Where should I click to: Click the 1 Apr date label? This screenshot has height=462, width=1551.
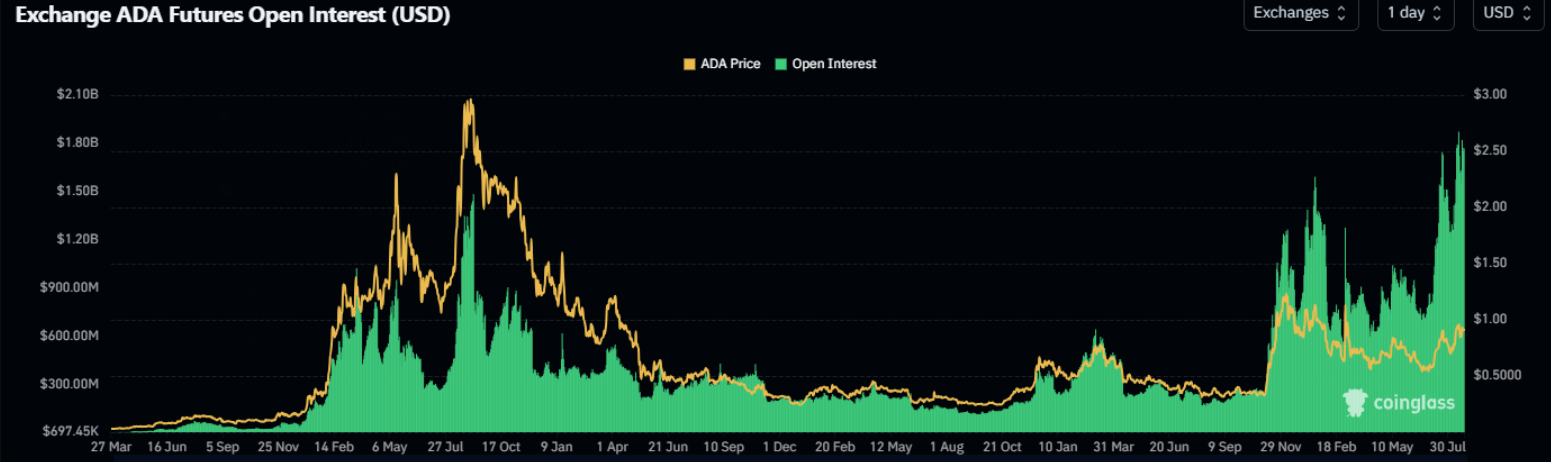(x=613, y=448)
